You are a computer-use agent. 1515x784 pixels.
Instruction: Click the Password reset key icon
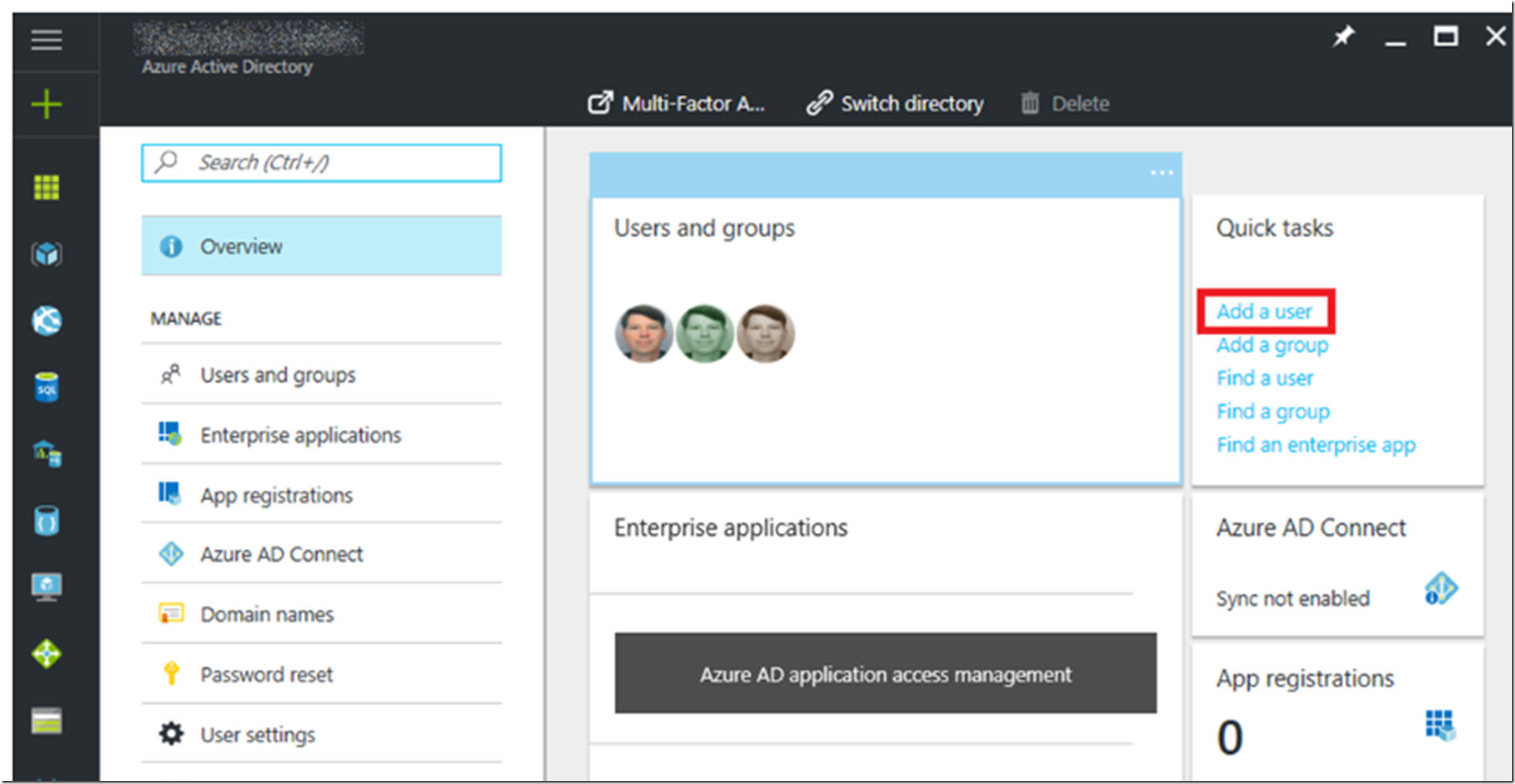[171, 673]
